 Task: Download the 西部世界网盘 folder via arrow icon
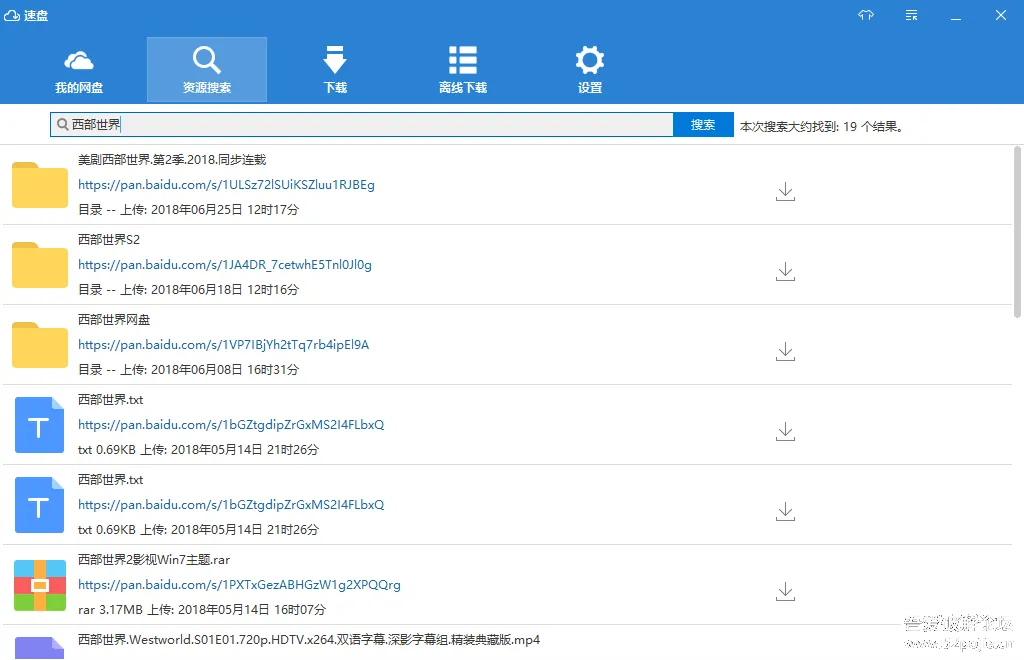pyautogui.click(x=785, y=352)
